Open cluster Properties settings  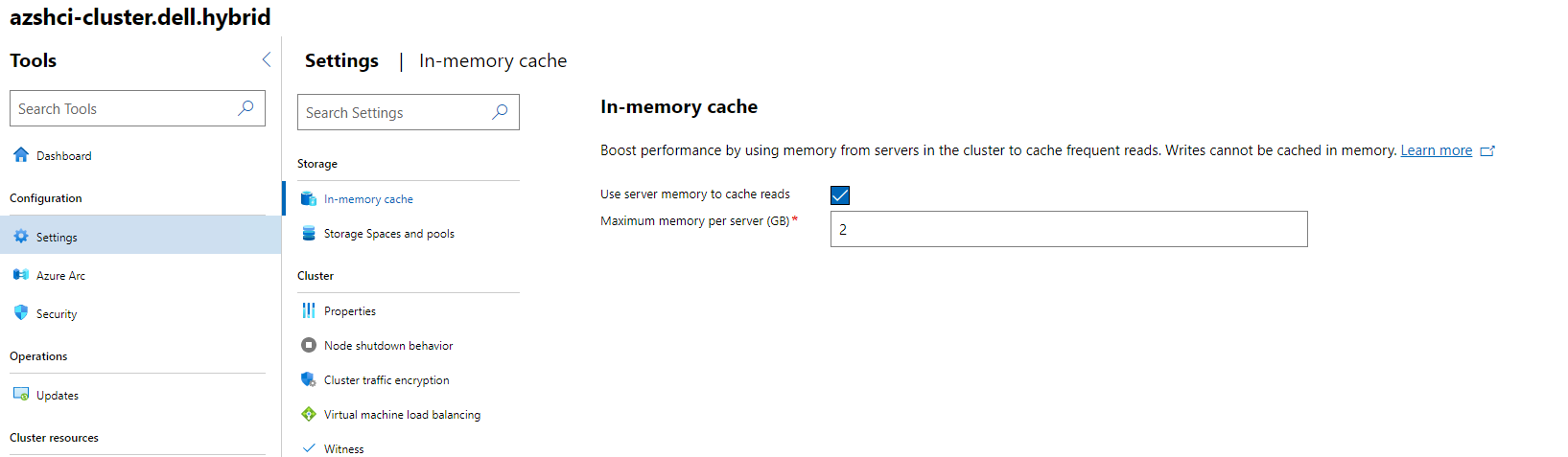pyautogui.click(x=350, y=311)
